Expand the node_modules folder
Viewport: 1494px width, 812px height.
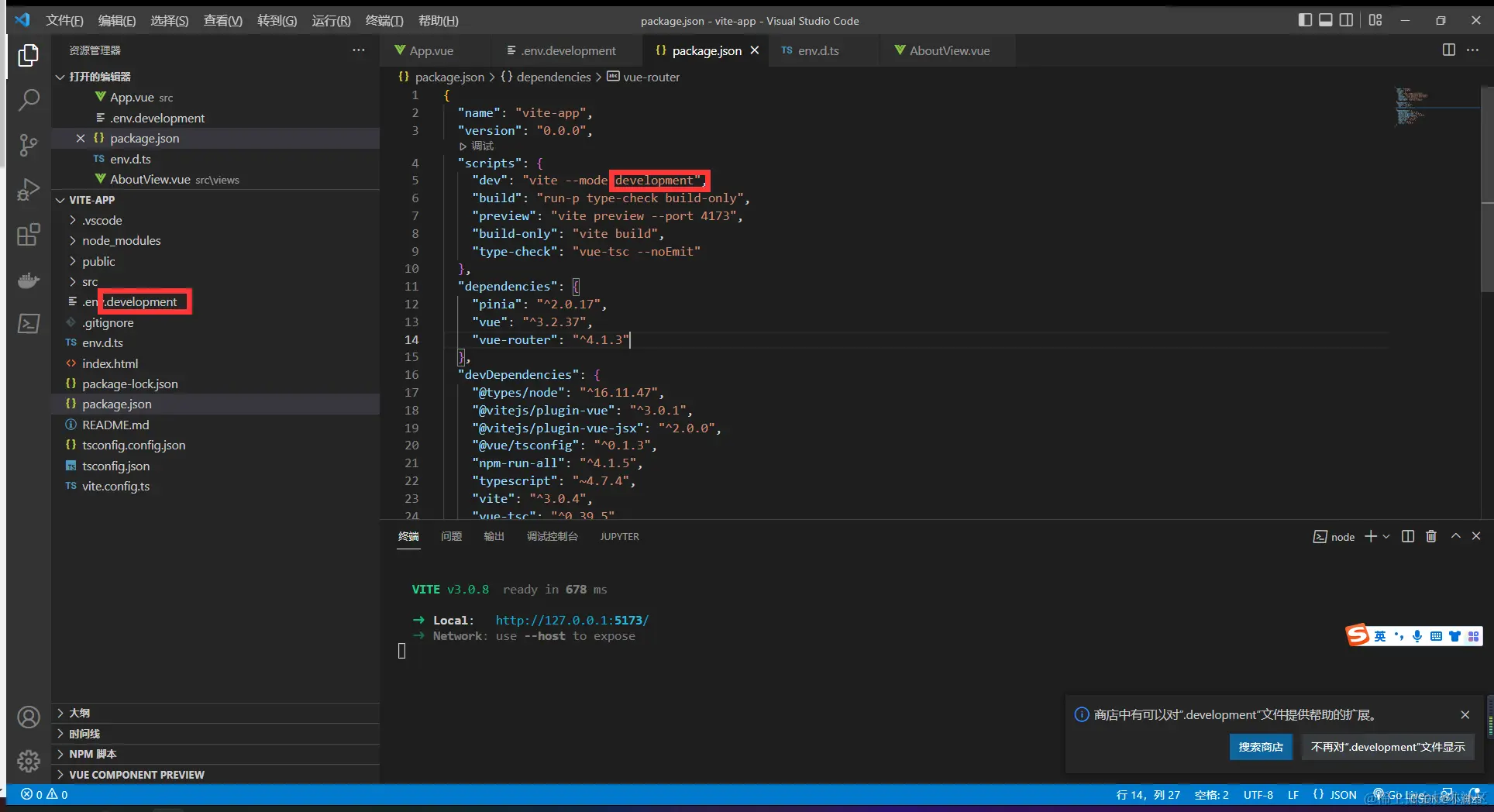[122, 241]
